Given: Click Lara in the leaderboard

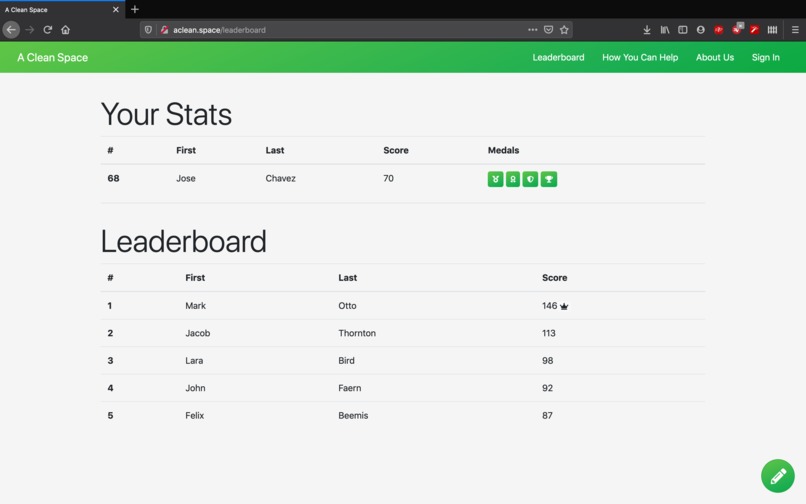Looking at the screenshot, I should click(194, 361).
